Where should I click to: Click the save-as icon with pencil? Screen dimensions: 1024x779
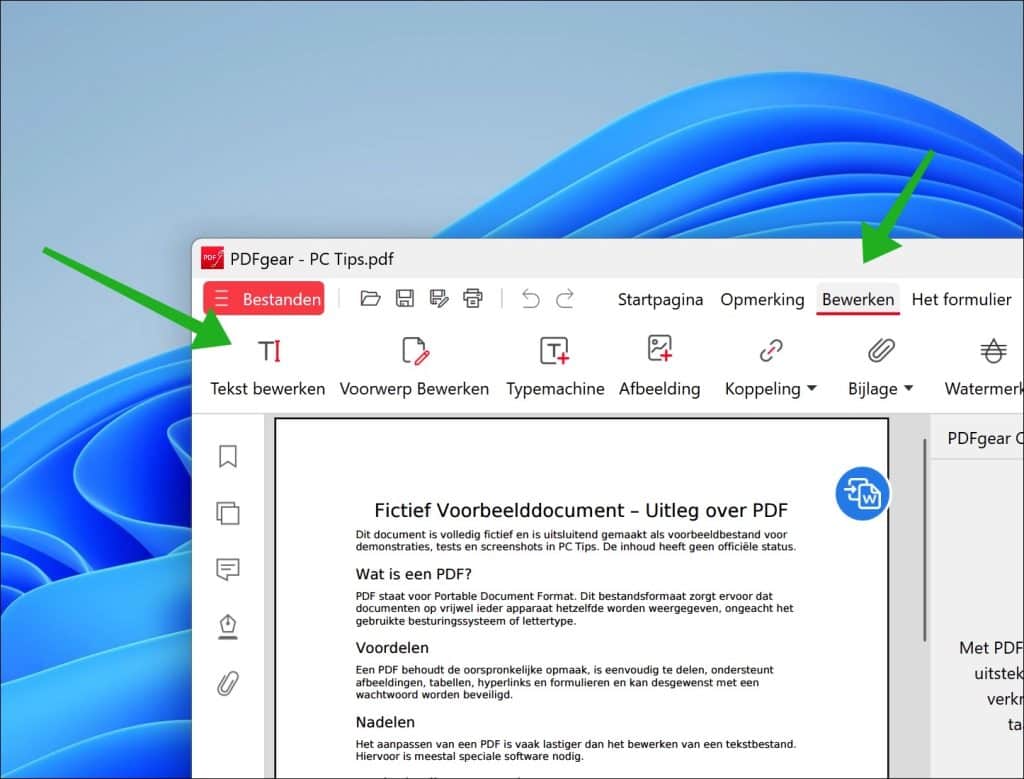439,298
